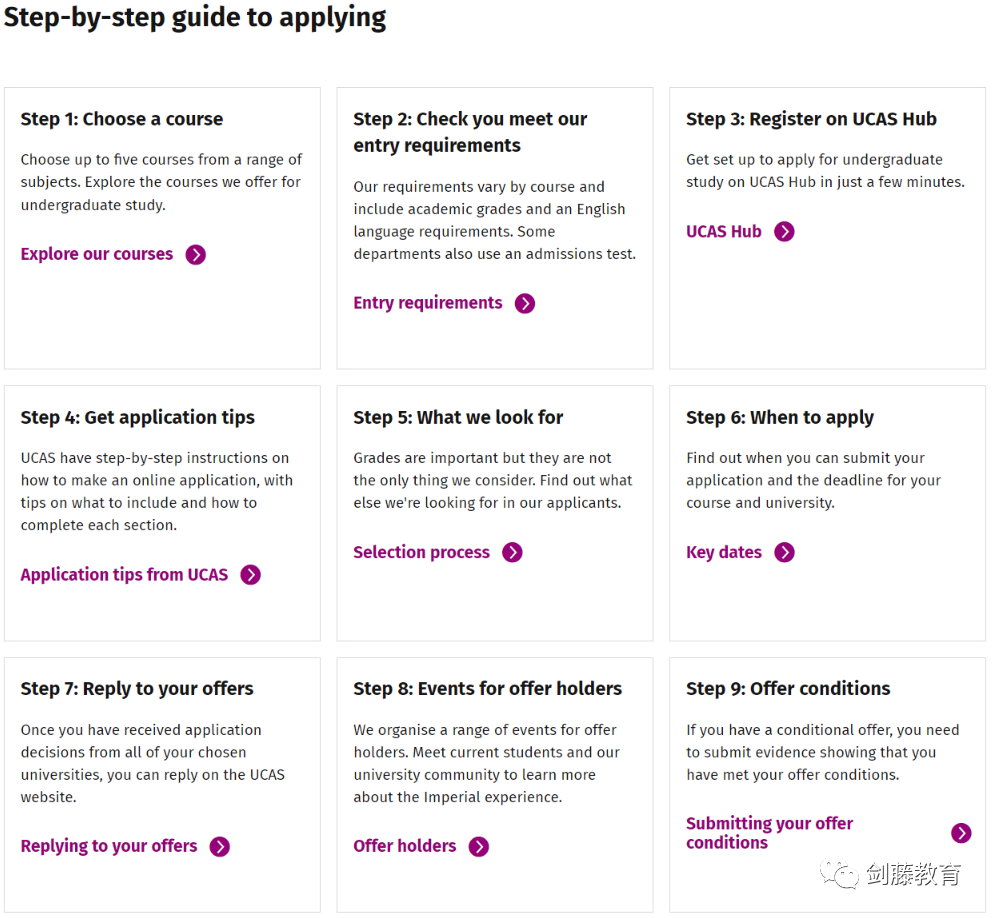Open the Explore our courses link
This screenshot has height=918, width=994.
[x=96, y=254]
